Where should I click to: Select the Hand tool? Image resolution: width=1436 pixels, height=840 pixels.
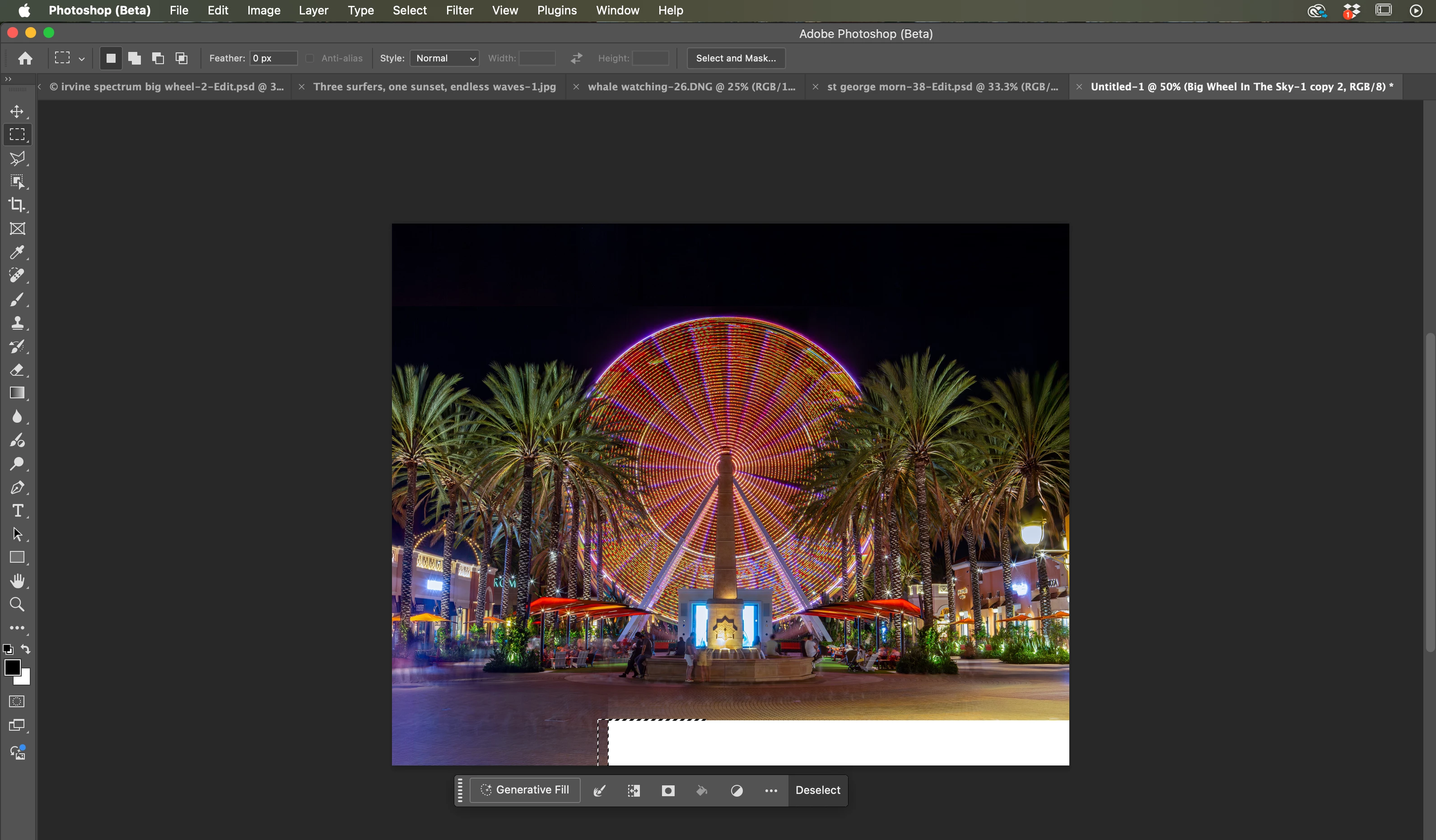coord(17,581)
